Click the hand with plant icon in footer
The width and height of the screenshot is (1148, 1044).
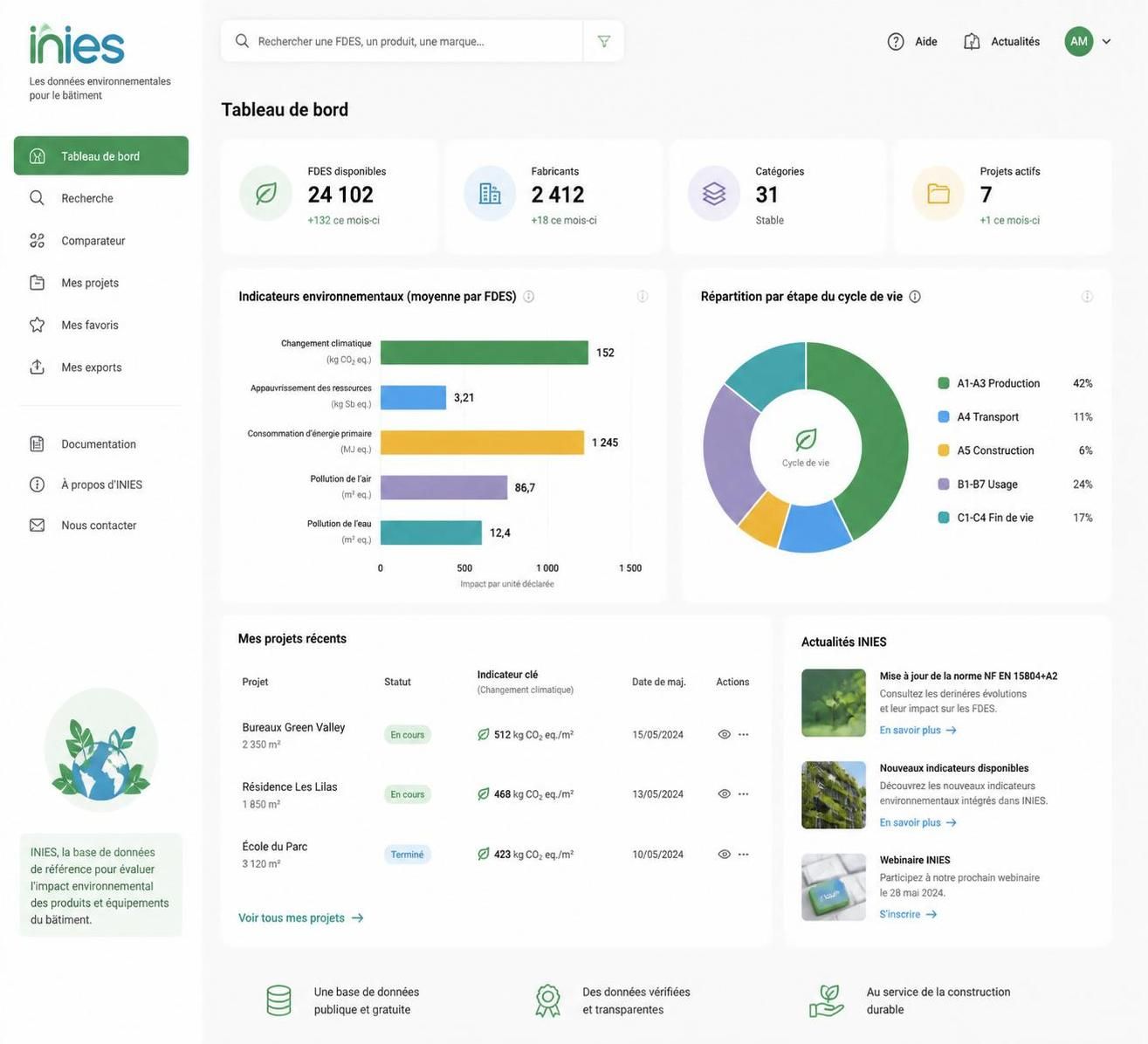coord(827,1001)
